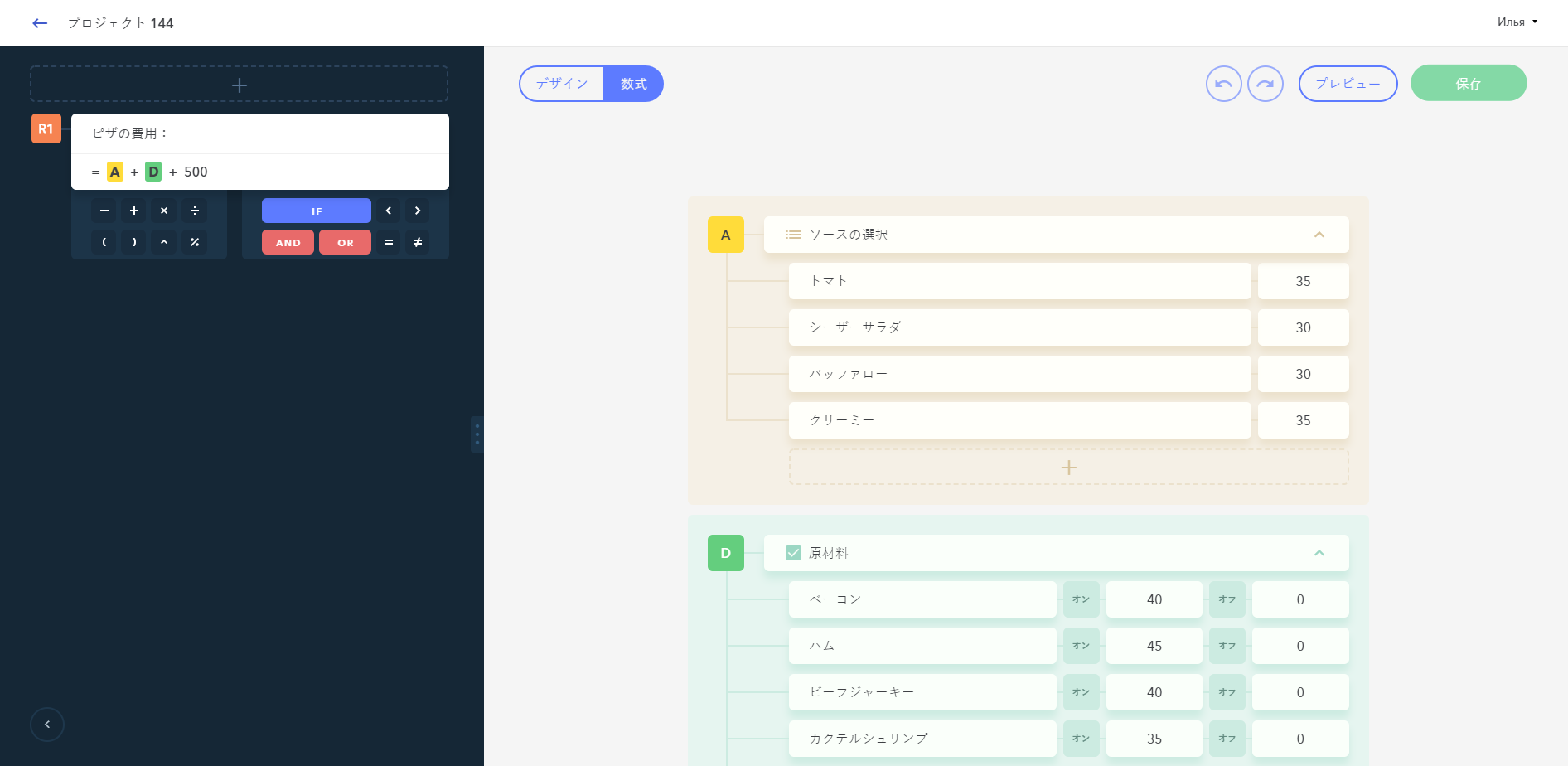Insert the not-equal operator

(418, 242)
